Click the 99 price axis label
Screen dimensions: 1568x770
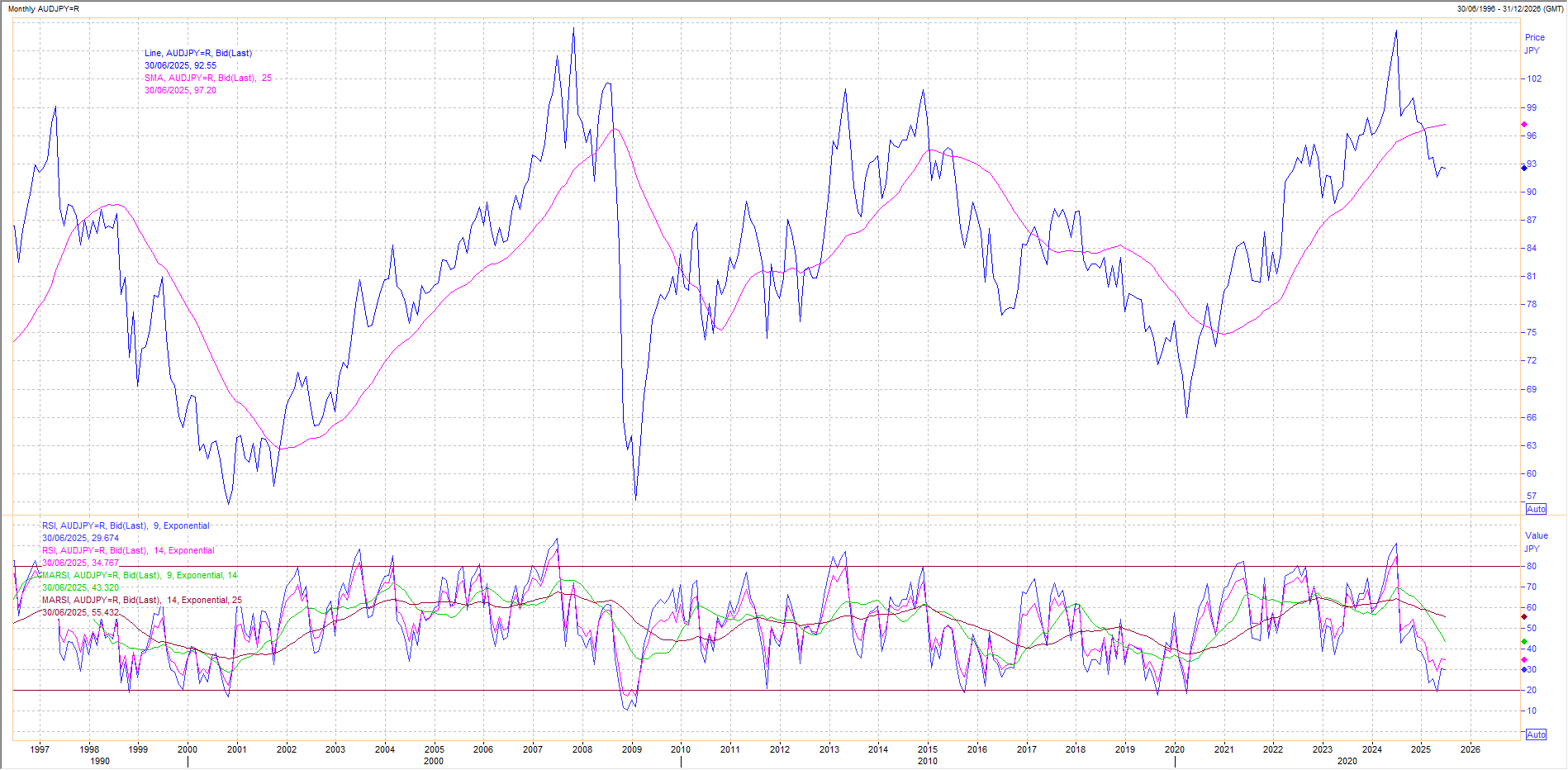point(1532,107)
